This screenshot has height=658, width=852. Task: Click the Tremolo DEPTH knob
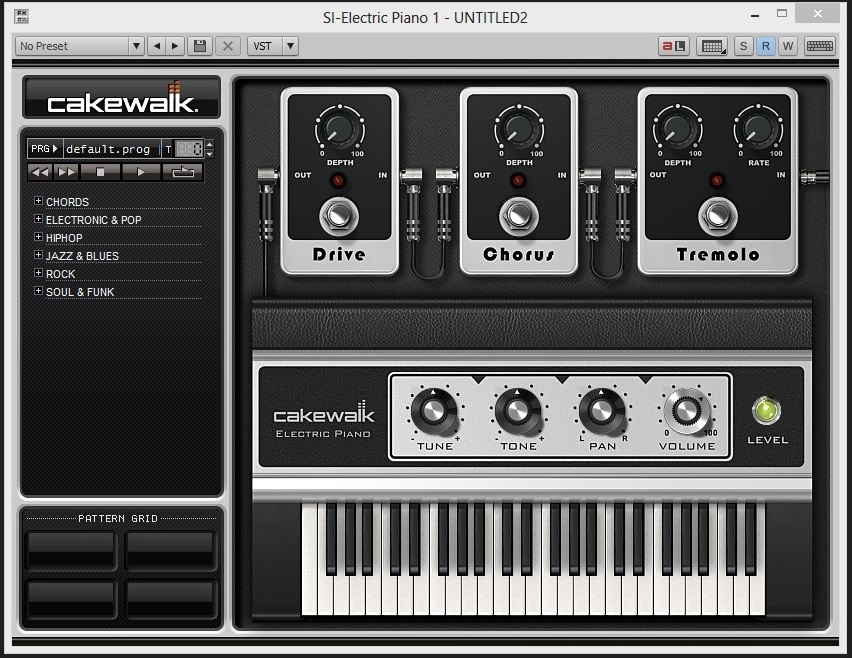point(678,130)
